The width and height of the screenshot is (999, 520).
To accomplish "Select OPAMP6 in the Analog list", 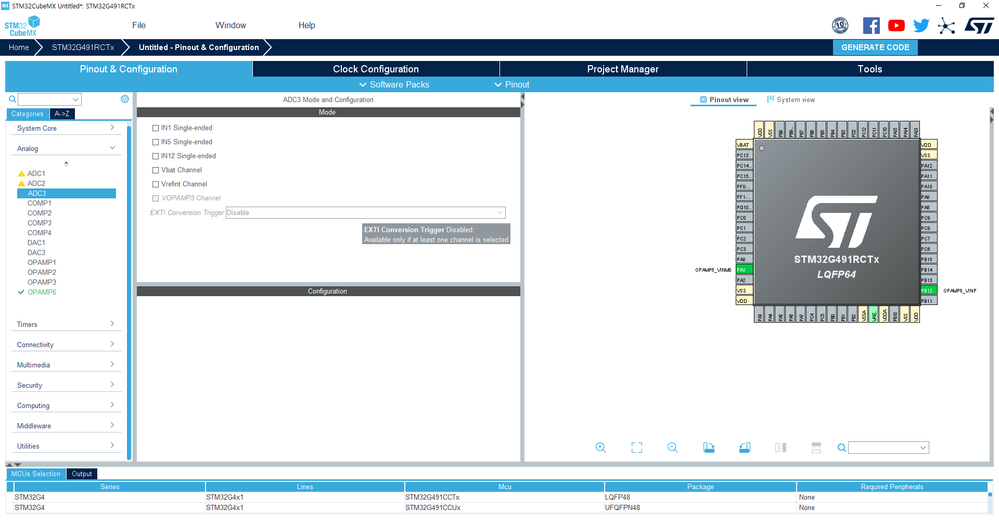I will (x=41, y=292).
